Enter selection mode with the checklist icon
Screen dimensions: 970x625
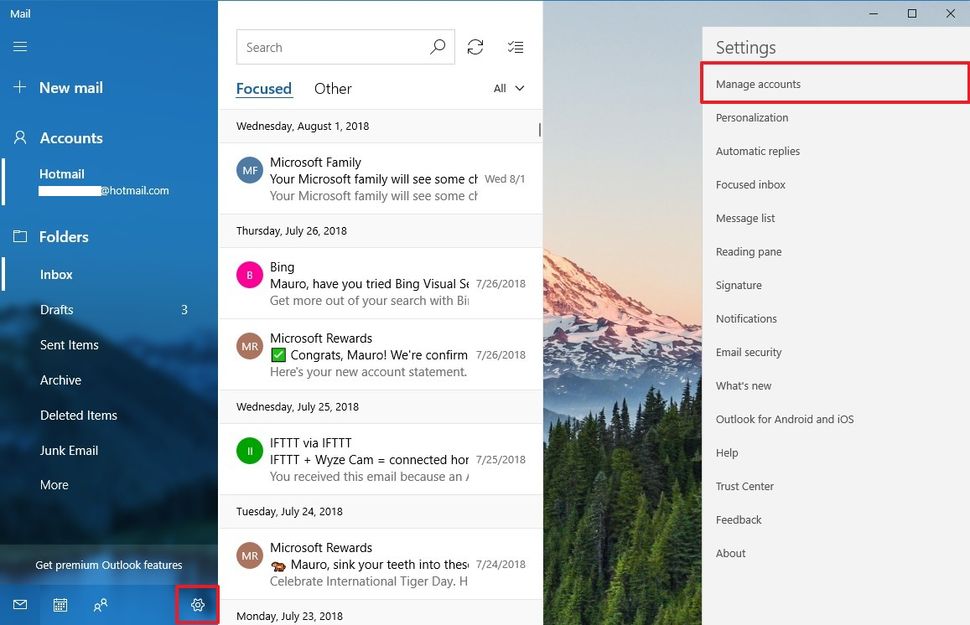(x=516, y=47)
